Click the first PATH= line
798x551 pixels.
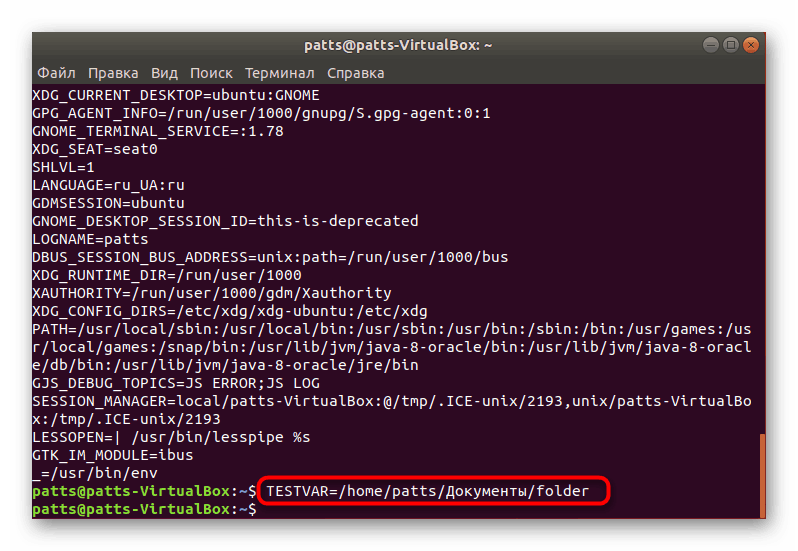392,329
